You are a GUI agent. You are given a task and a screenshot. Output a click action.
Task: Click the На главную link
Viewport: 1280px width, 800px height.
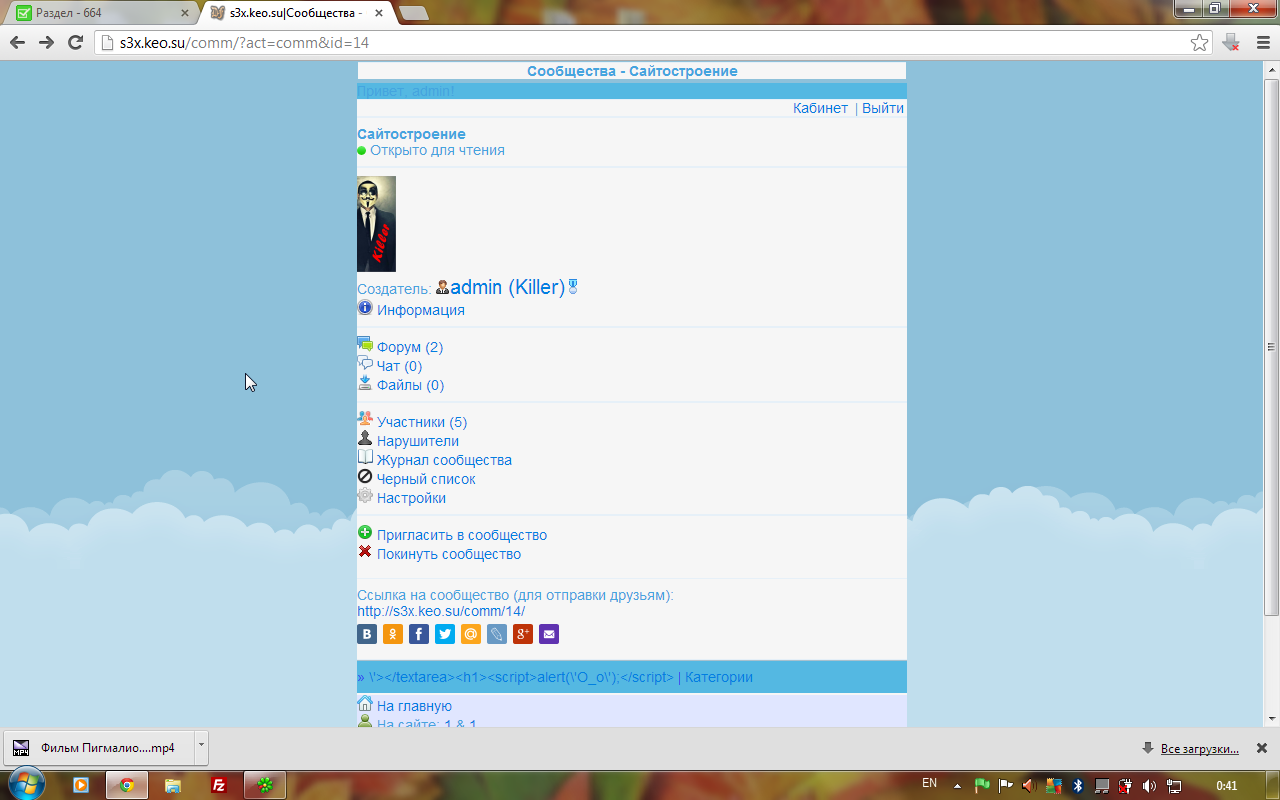414,706
